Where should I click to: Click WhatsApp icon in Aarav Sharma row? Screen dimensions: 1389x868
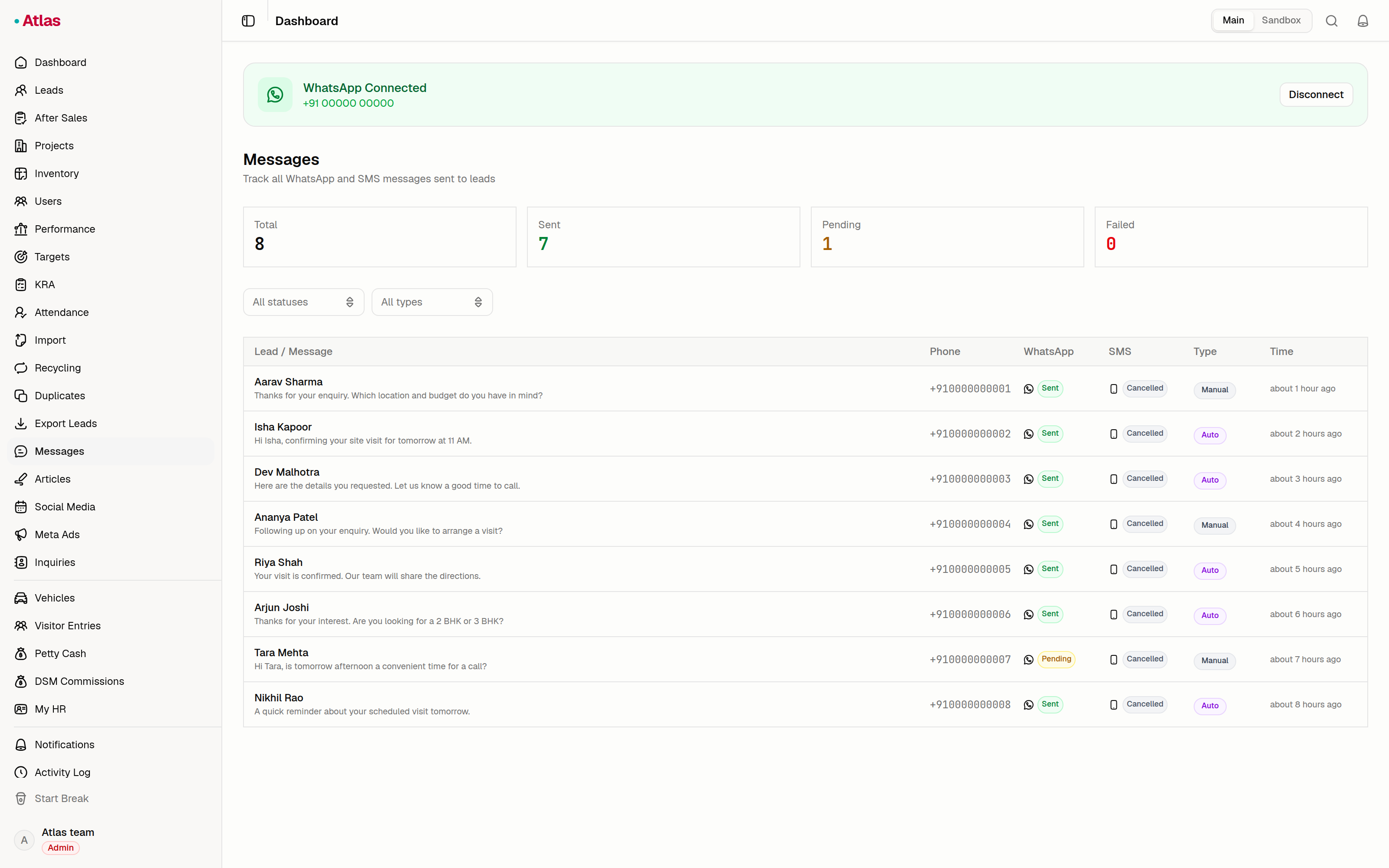point(1029,389)
